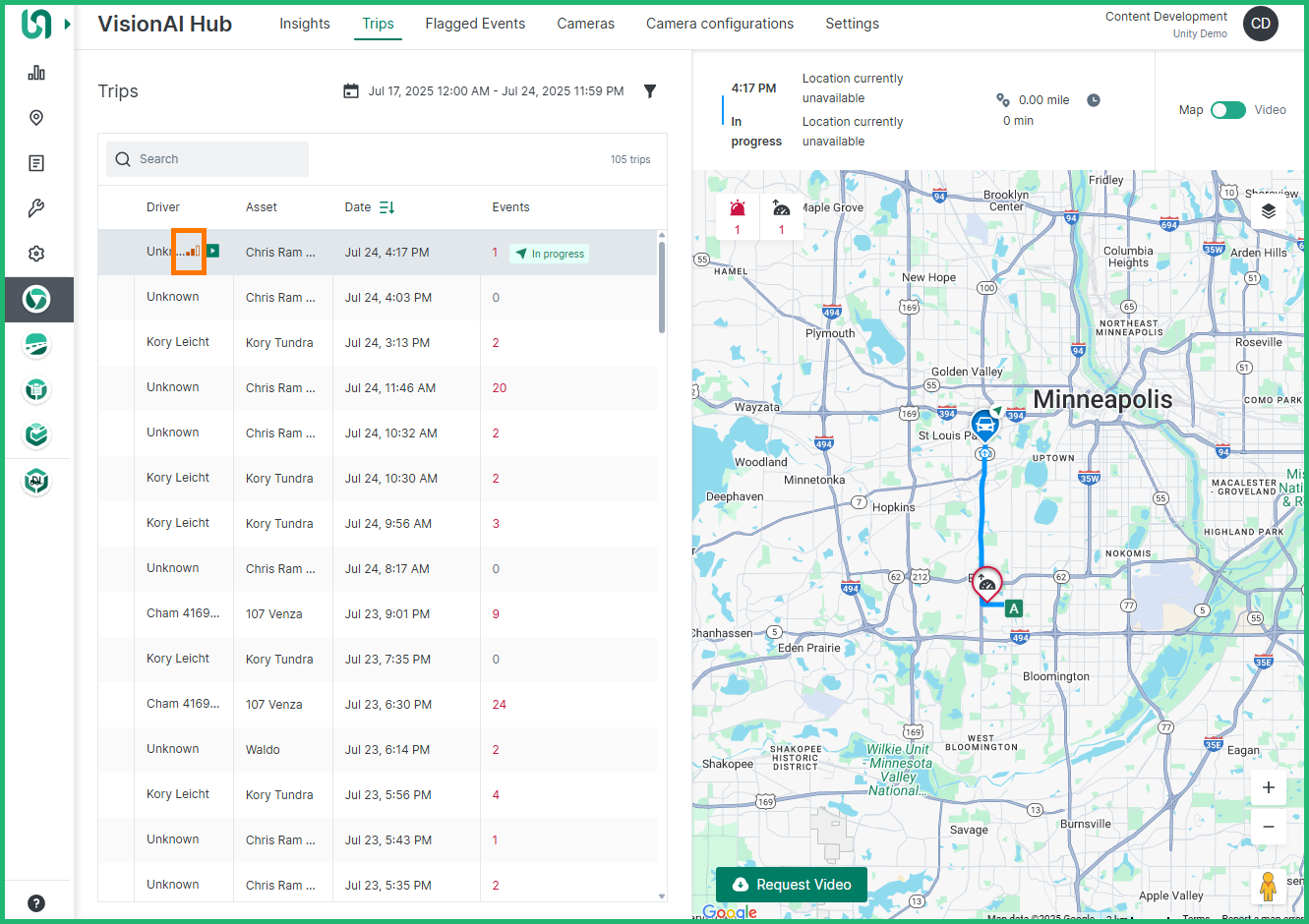
Task: Select the location pin icon in left sidebar
Action: pos(36,117)
